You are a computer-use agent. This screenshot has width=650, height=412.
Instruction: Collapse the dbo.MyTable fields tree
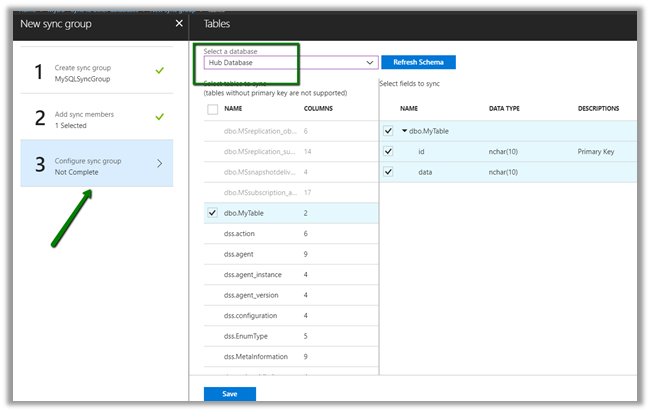[405, 131]
